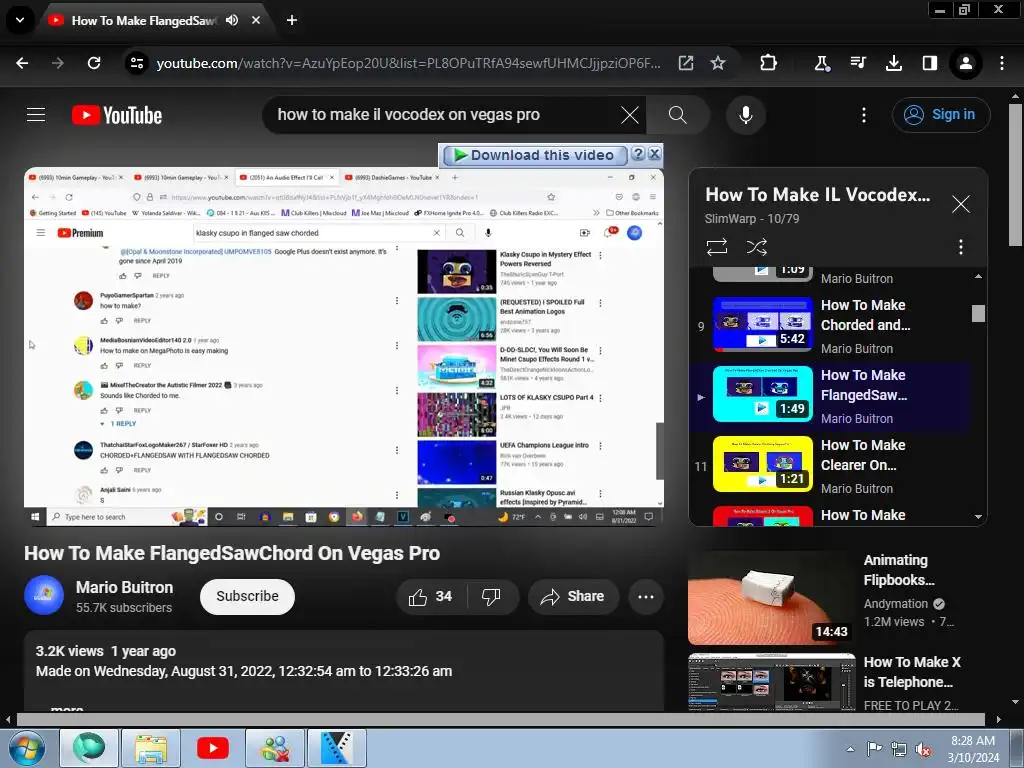Go back to previous page

click(x=22, y=63)
